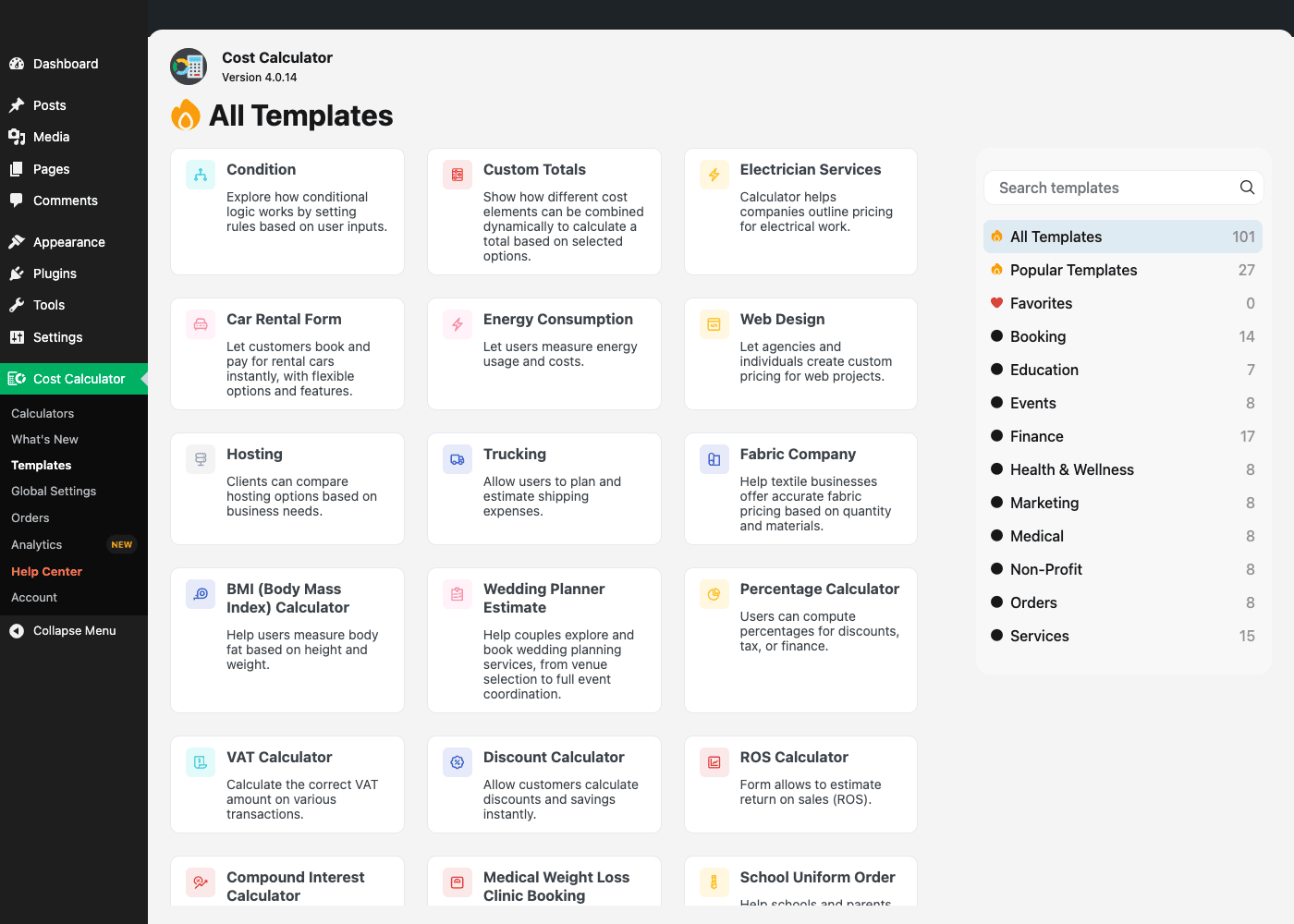Open the Hosting template title
The height and width of the screenshot is (924, 1294).
pyautogui.click(x=254, y=455)
